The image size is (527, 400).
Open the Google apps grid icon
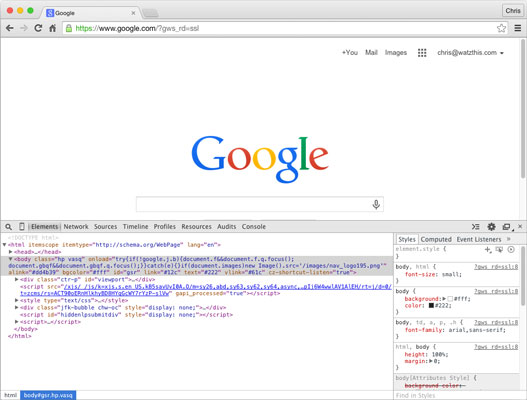[422, 53]
